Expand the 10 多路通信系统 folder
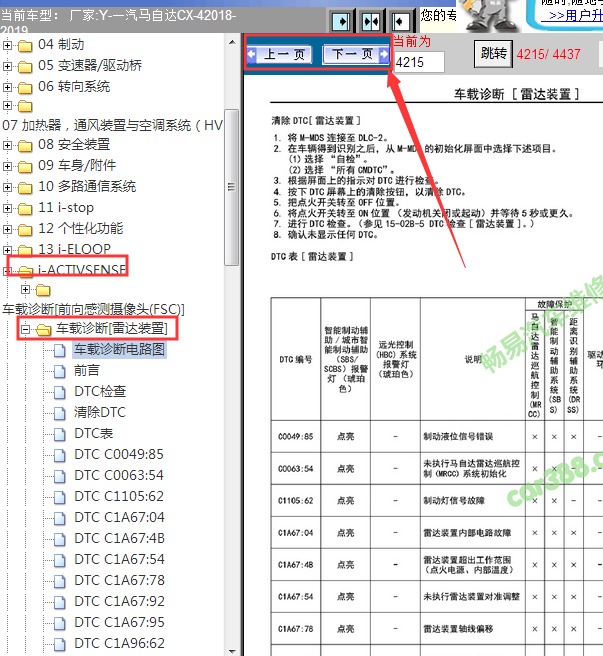 [7, 187]
